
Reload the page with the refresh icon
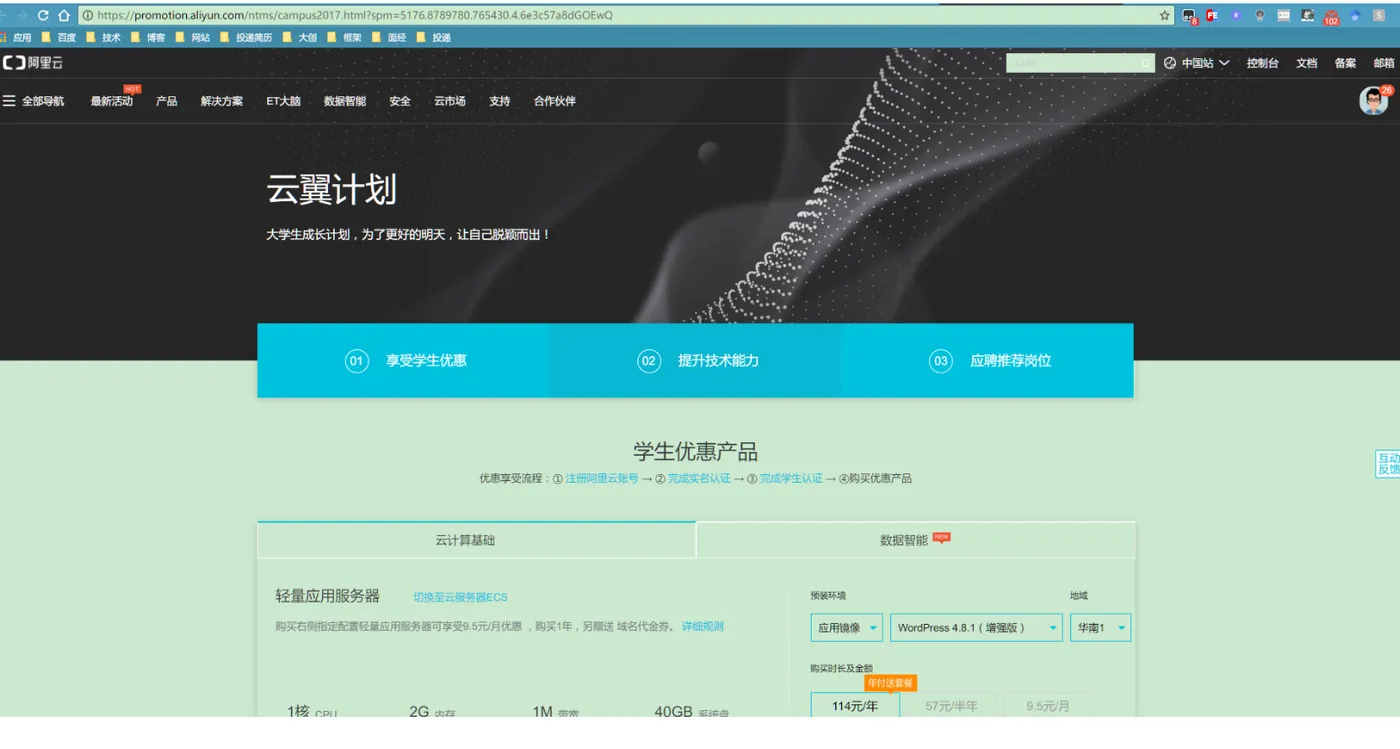click(43, 16)
